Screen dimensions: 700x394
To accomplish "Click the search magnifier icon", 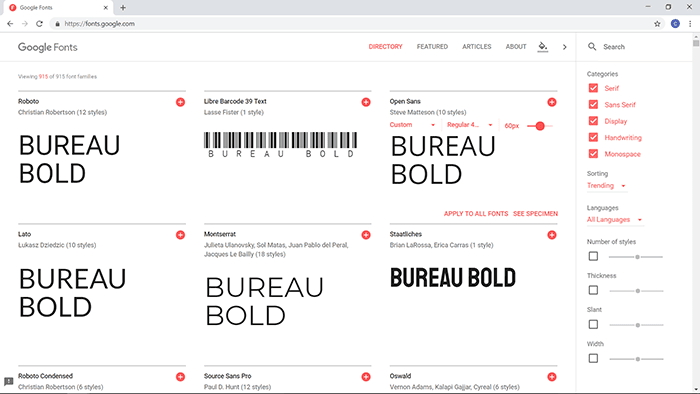I will click(592, 46).
